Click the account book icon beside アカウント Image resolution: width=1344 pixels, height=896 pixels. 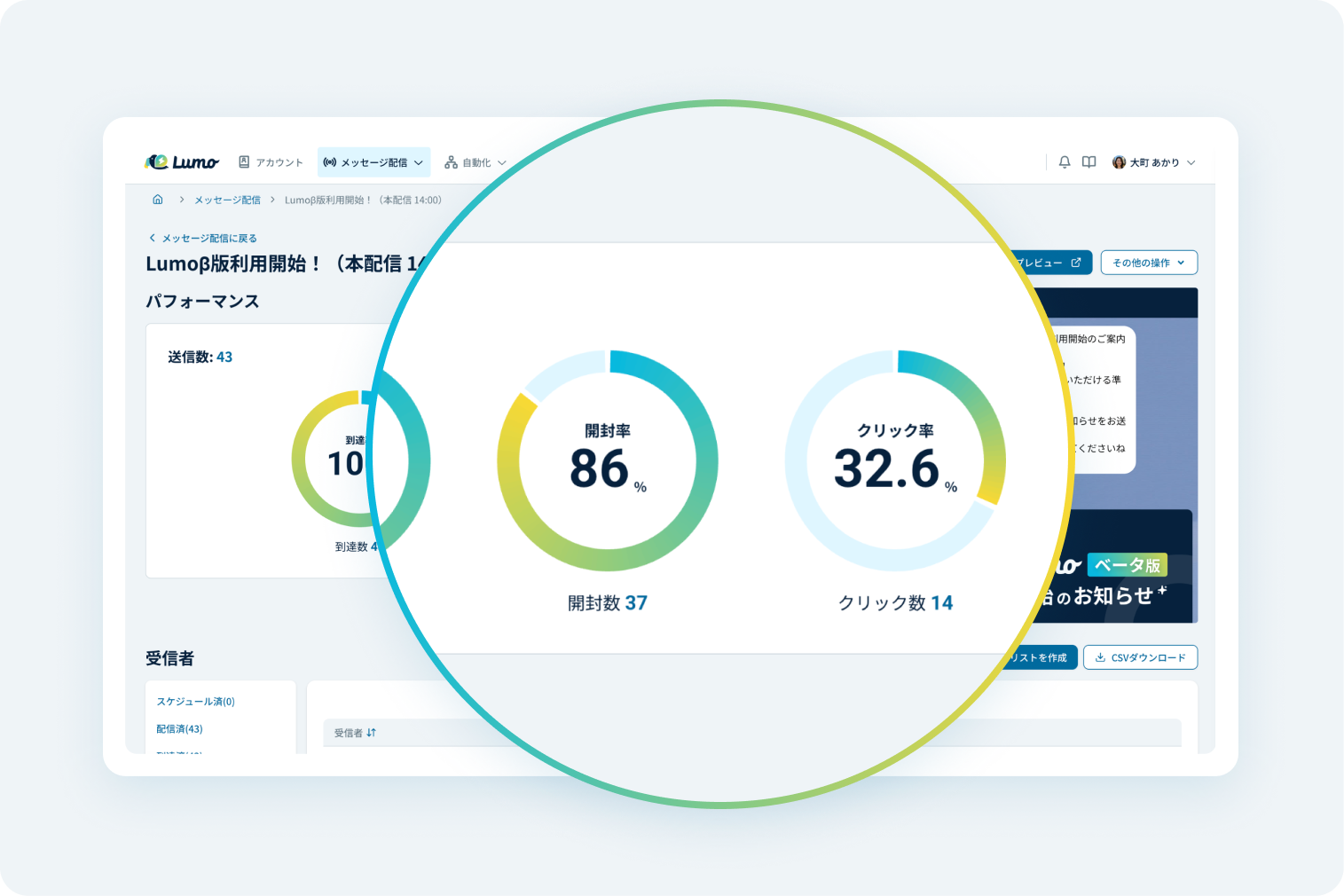click(x=244, y=161)
